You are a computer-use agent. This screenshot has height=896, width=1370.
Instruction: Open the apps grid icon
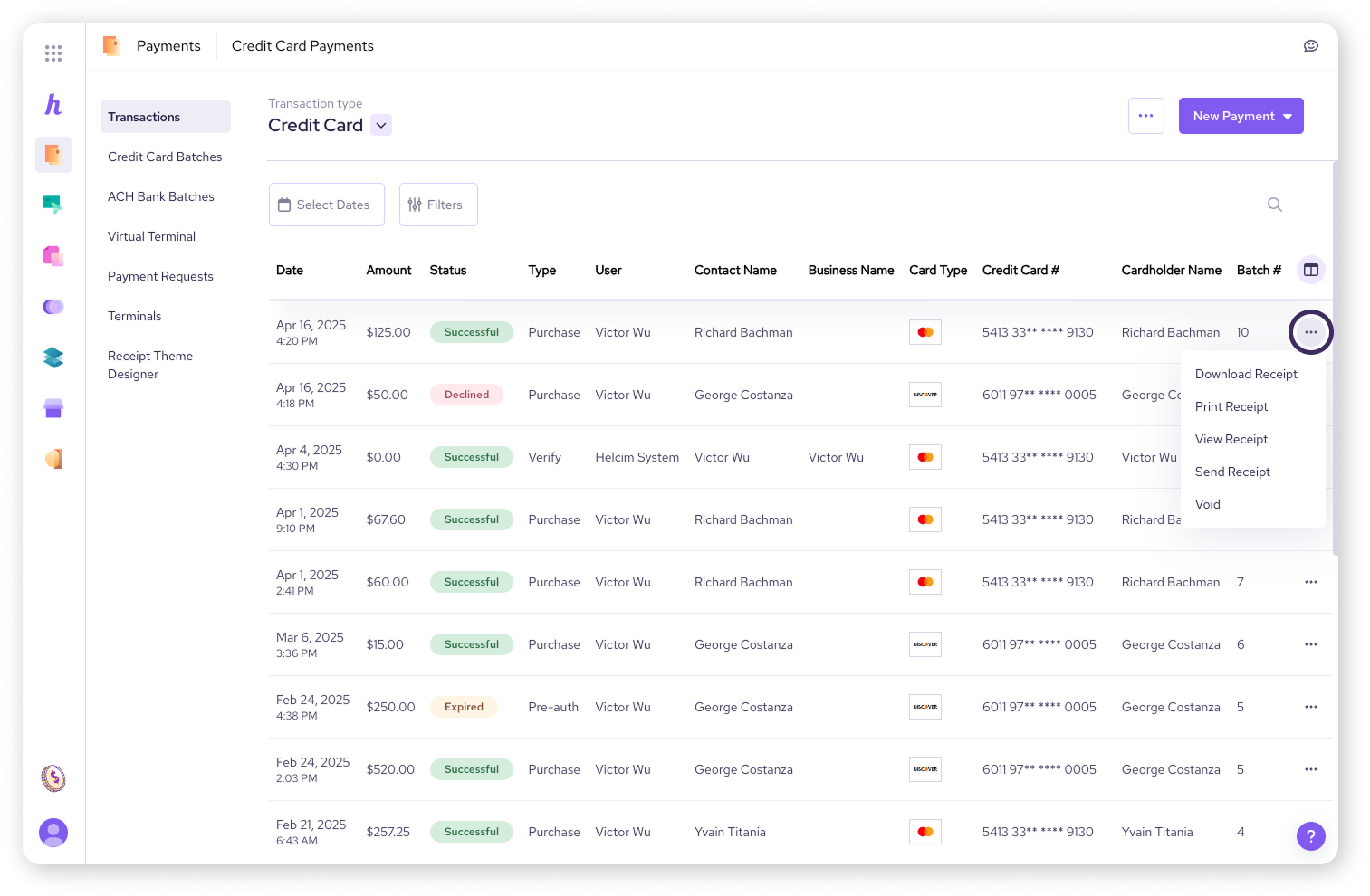(x=53, y=53)
